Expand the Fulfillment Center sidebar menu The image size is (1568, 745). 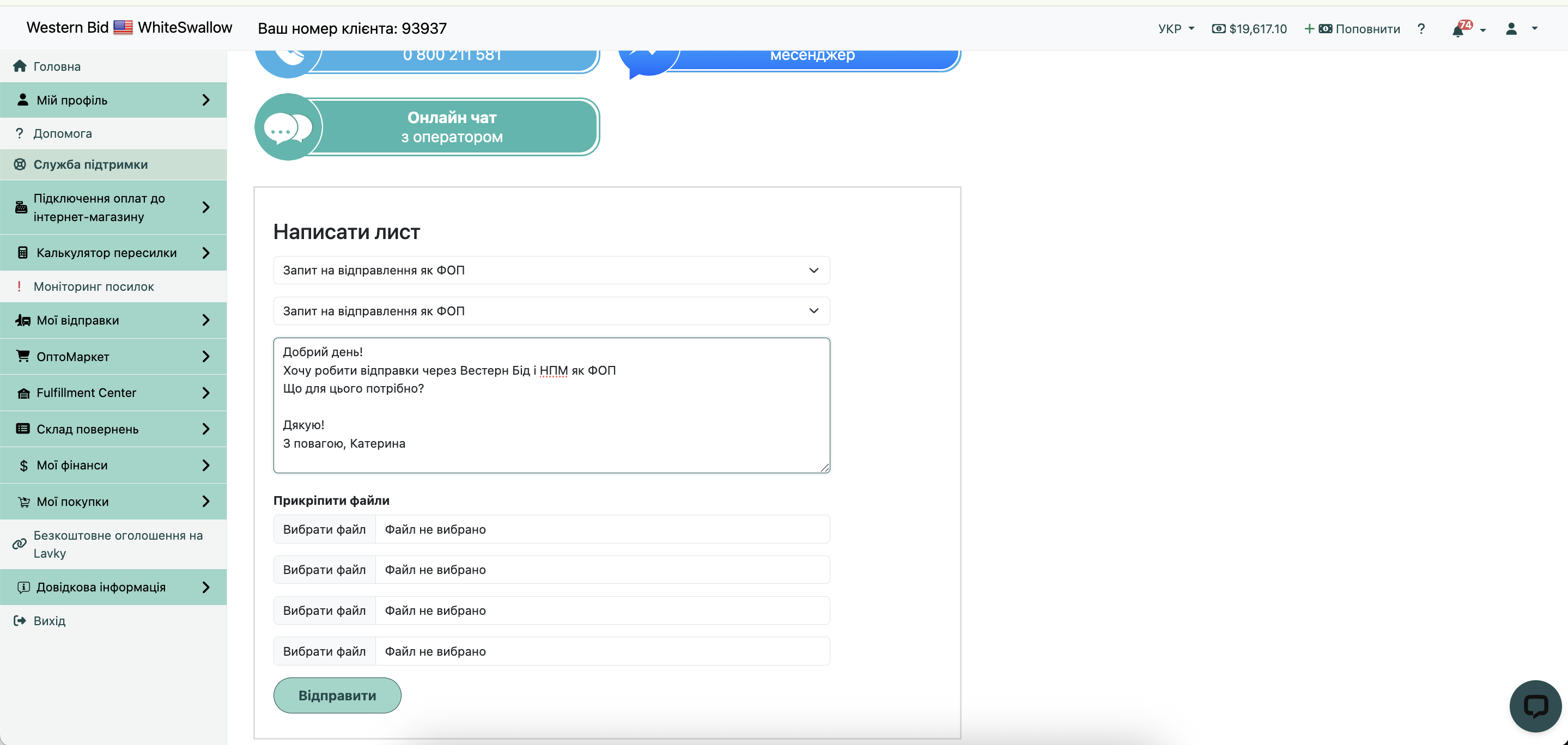tap(113, 393)
